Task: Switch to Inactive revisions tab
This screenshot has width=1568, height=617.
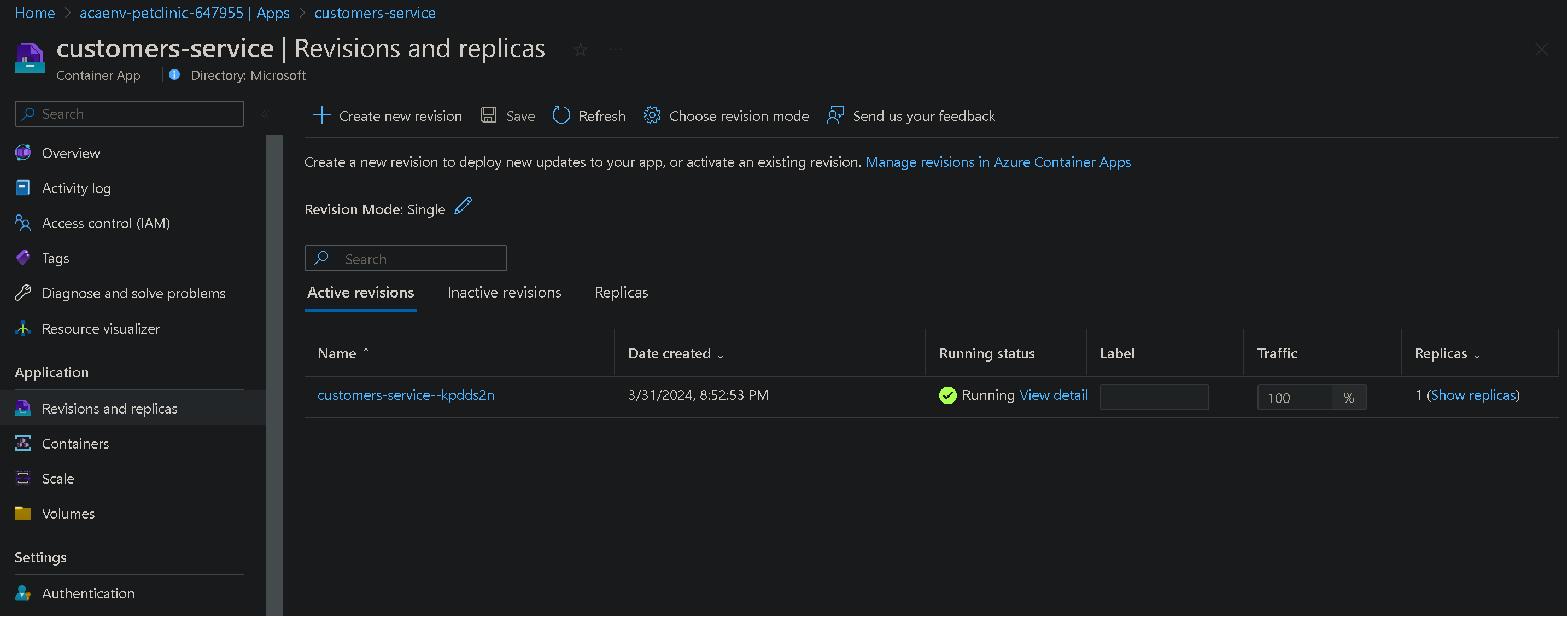Action: coord(504,292)
